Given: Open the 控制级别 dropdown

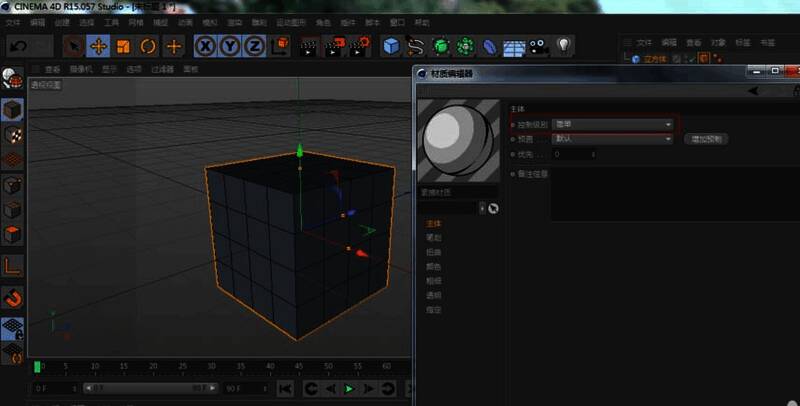Looking at the screenshot, I should [x=613, y=125].
